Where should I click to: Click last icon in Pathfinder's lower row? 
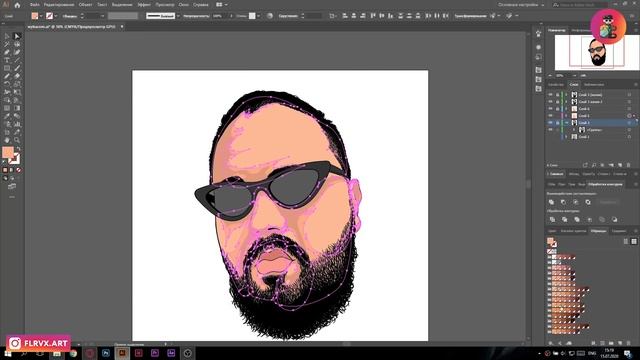click(615, 220)
